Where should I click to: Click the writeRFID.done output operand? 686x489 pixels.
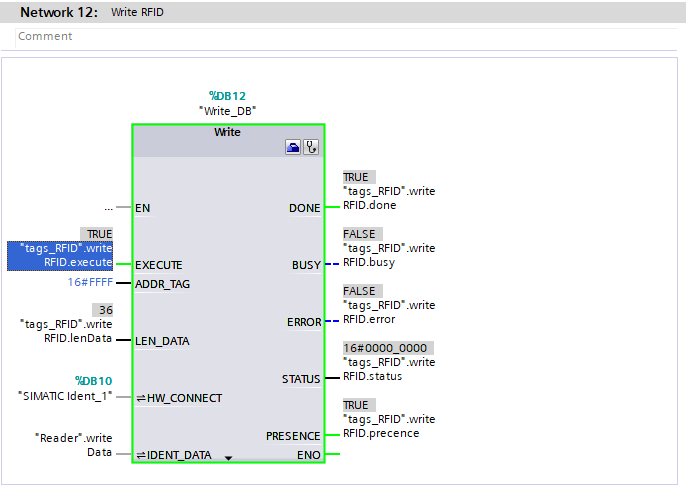[388, 198]
